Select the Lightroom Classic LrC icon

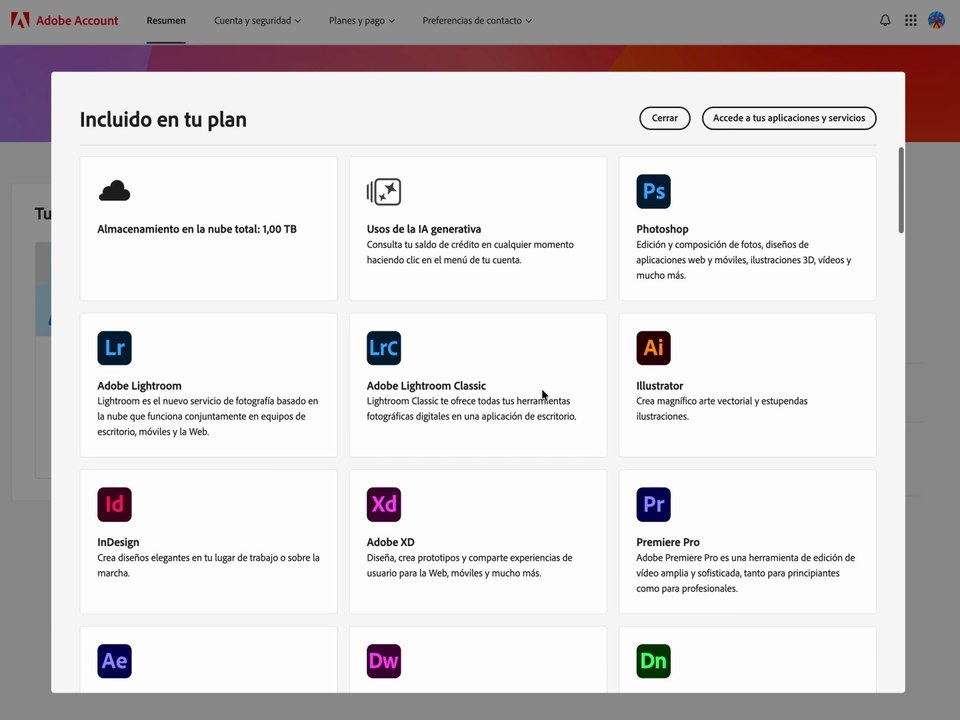(384, 348)
